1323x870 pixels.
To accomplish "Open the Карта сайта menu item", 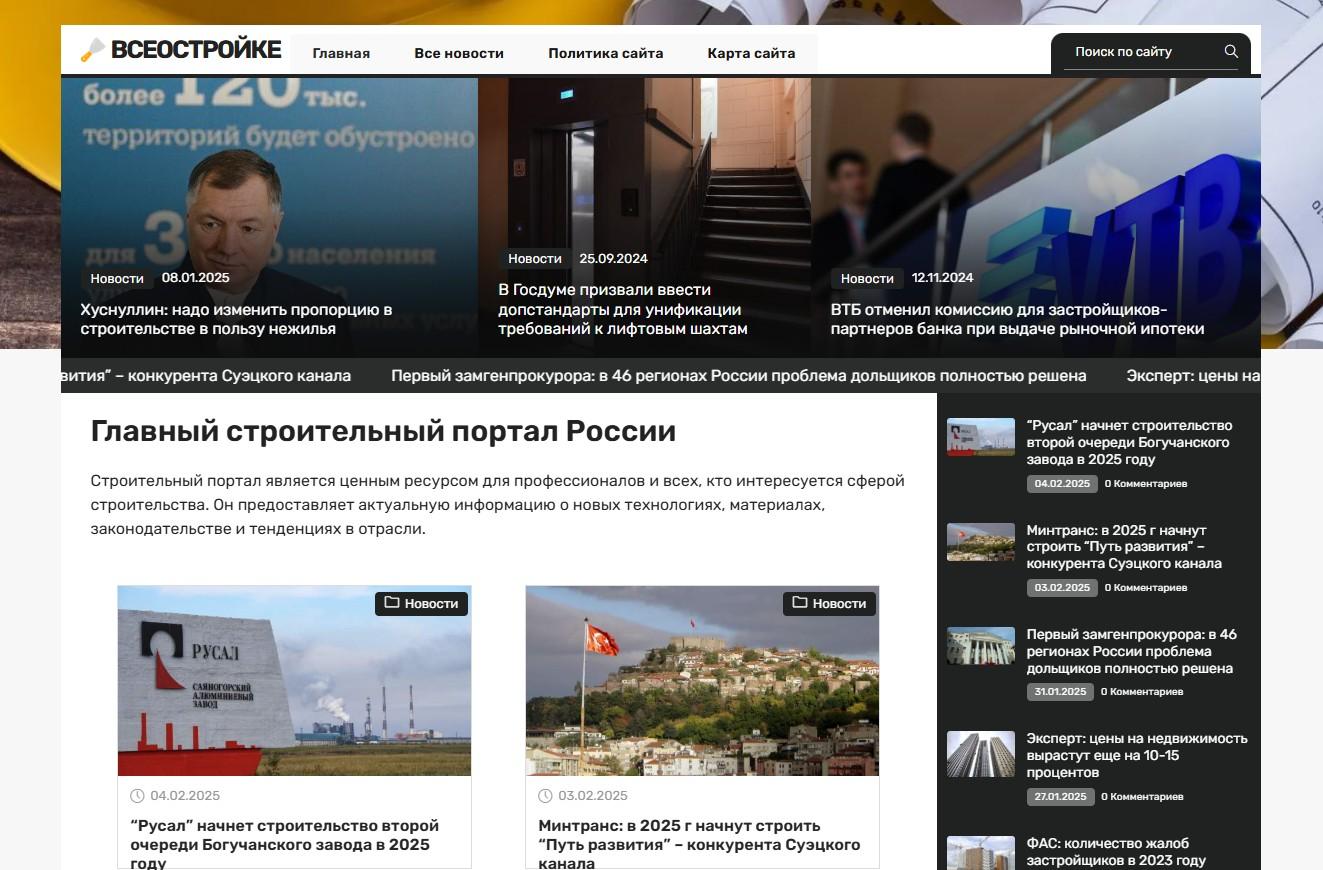I will (x=751, y=54).
